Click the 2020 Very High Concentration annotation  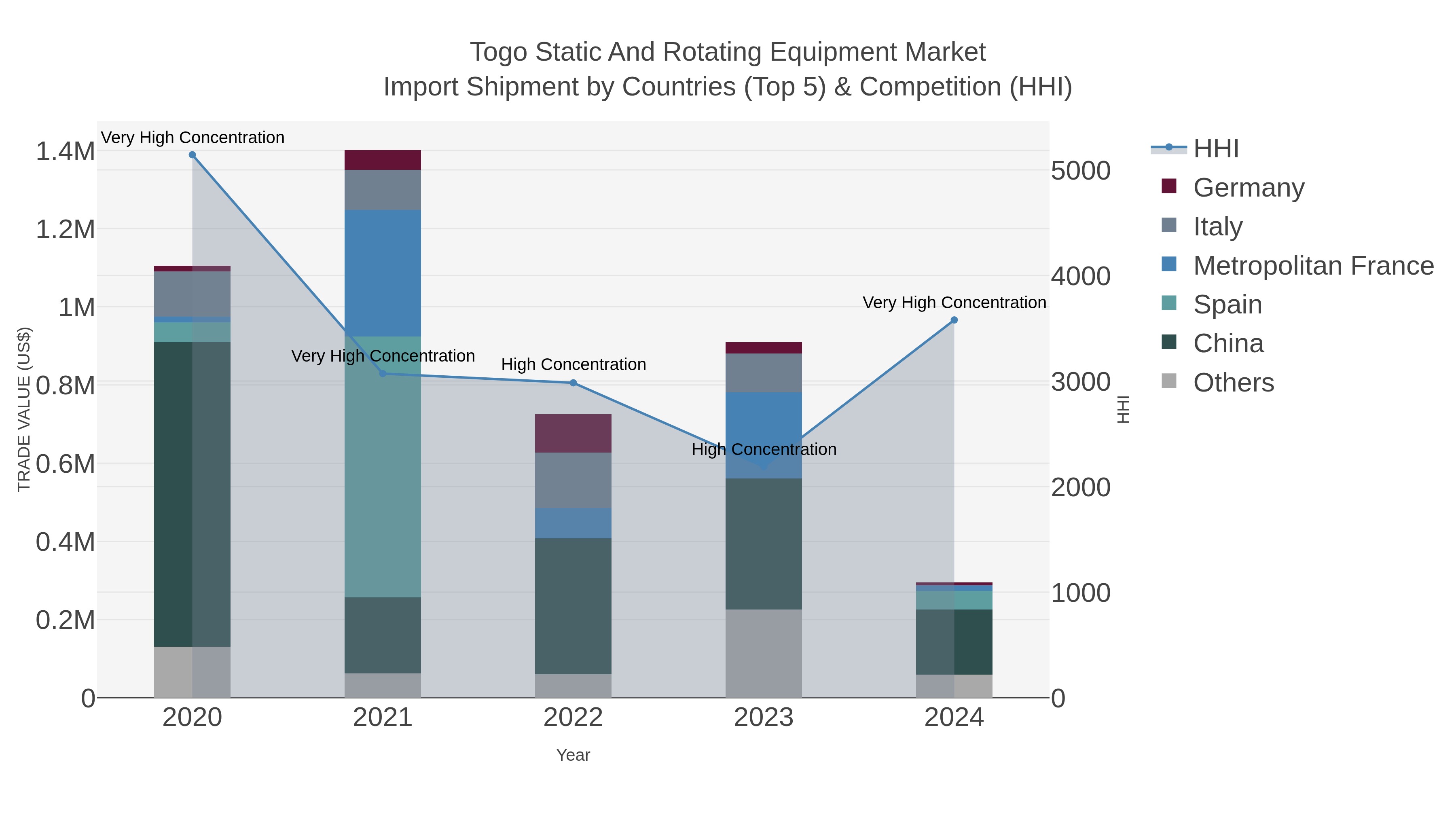(193, 138)
